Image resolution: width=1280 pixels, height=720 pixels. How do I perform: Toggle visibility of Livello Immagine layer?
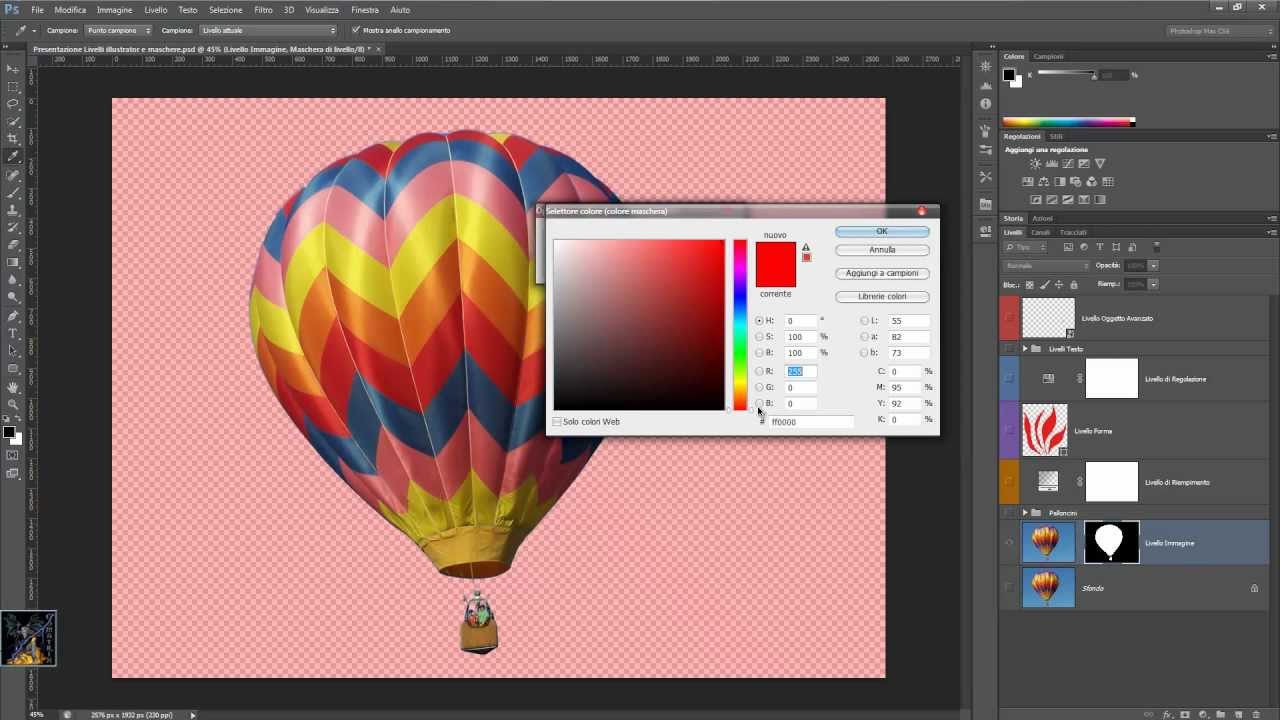1009,543
